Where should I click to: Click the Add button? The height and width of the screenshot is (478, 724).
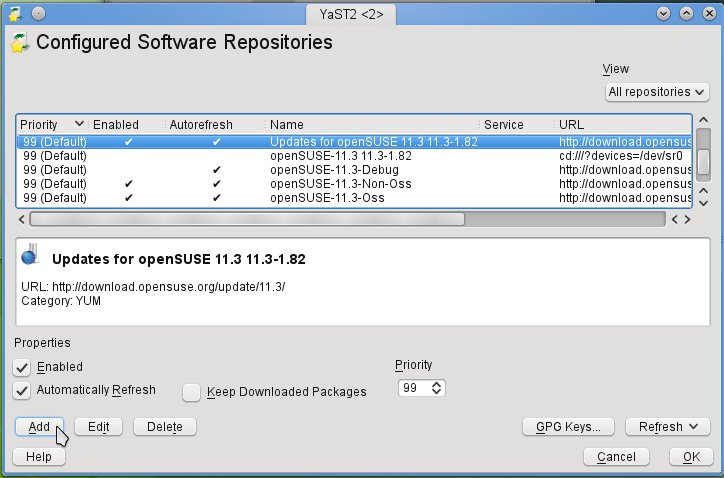click(x=39, y=427)
